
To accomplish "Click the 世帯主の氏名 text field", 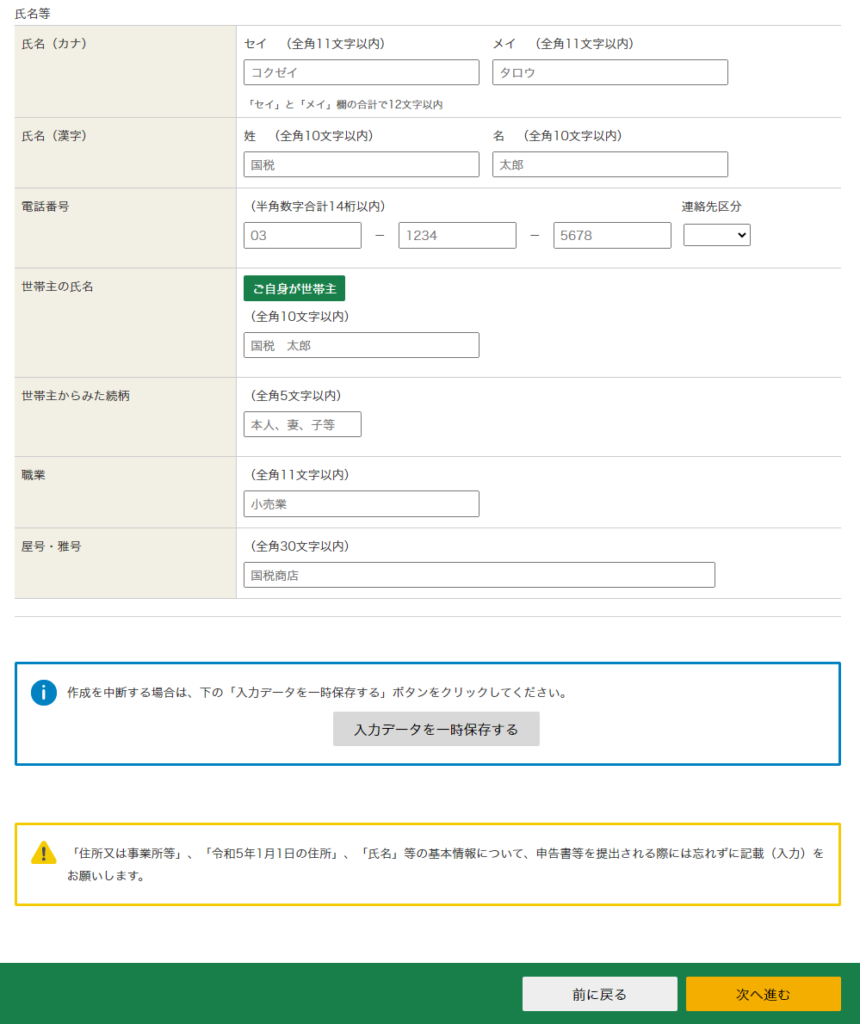I will [361, 345].
